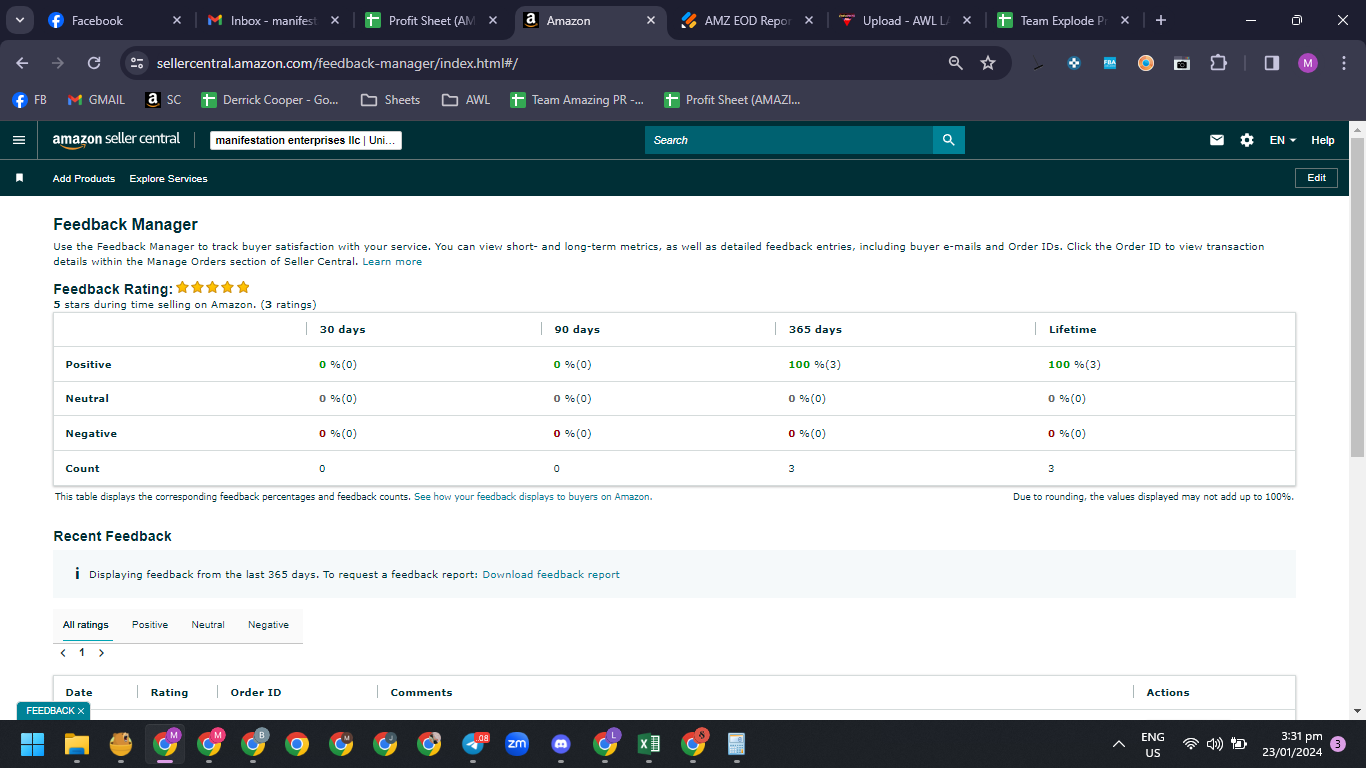Open the Windows Start menu

pyautogui.click(x=33, y=744)
